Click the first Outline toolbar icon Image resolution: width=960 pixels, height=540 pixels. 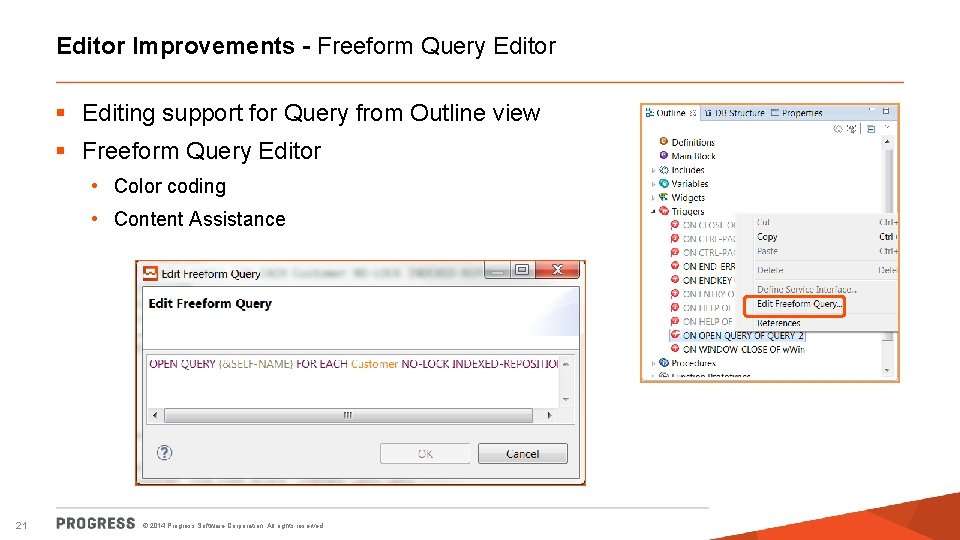[x=838, y=129]
